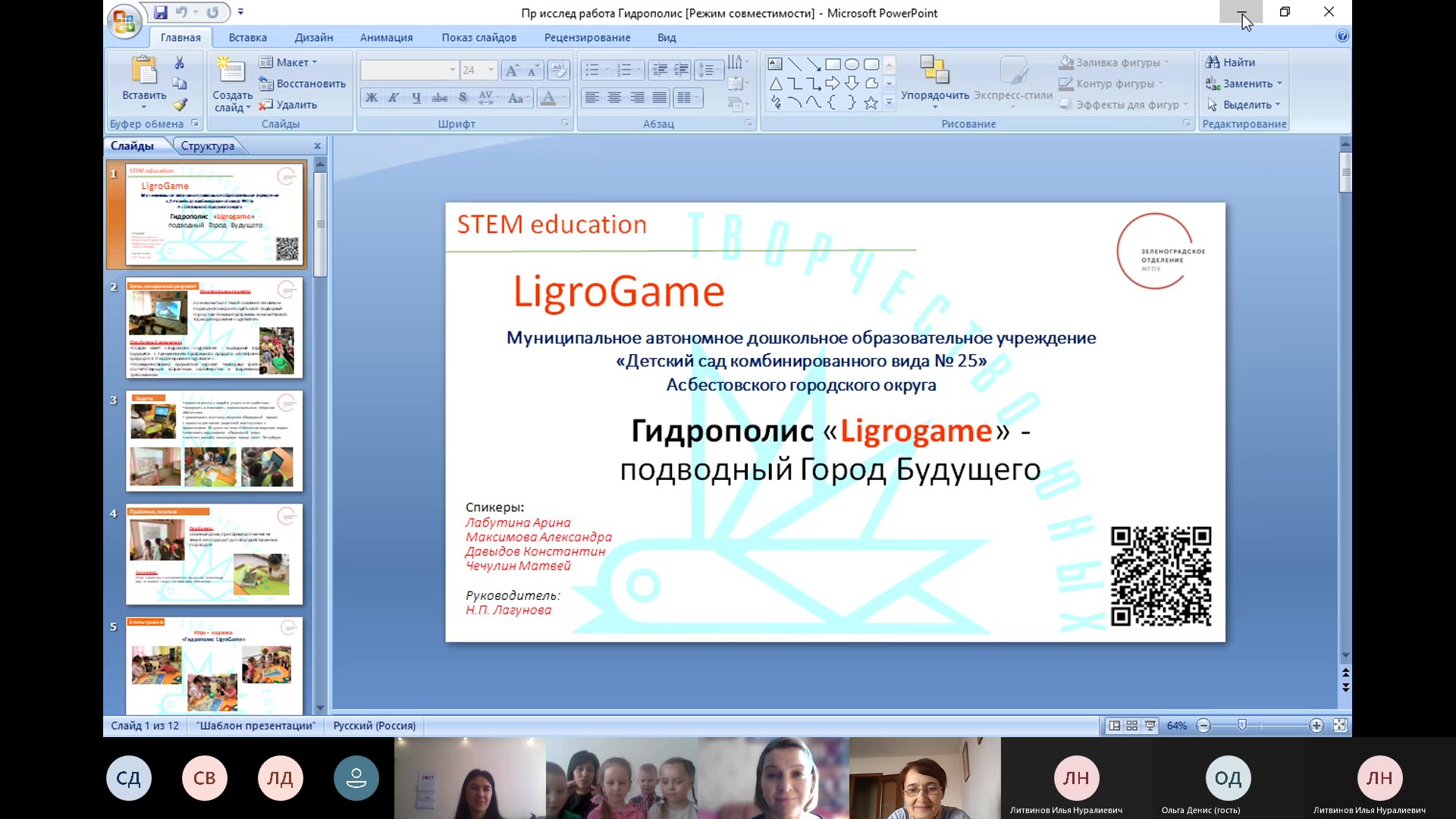Click the Cut scissors icon
This screenshot has height=819, width=1456.
click(x=180, y=63)
